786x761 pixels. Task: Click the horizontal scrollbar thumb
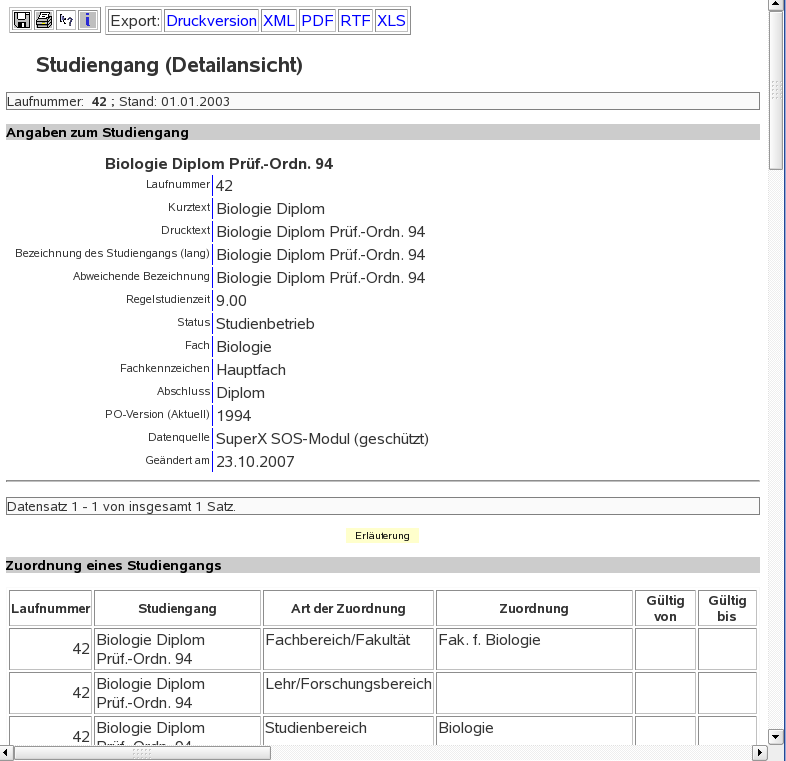[x=142, y=752]
